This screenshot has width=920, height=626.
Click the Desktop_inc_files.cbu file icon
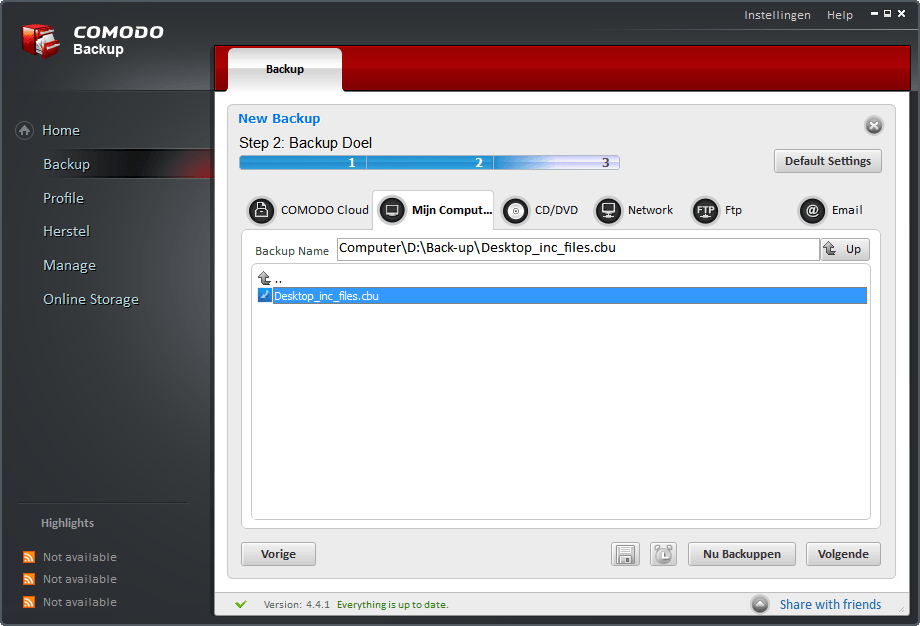pos(265,295)
